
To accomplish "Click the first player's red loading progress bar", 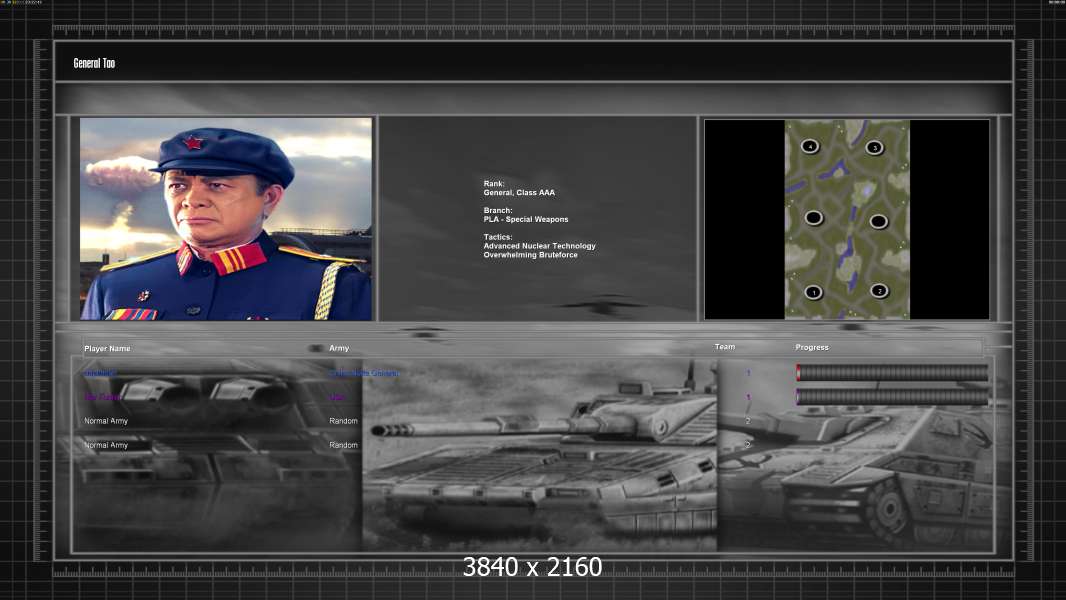I will click(892, 373).
